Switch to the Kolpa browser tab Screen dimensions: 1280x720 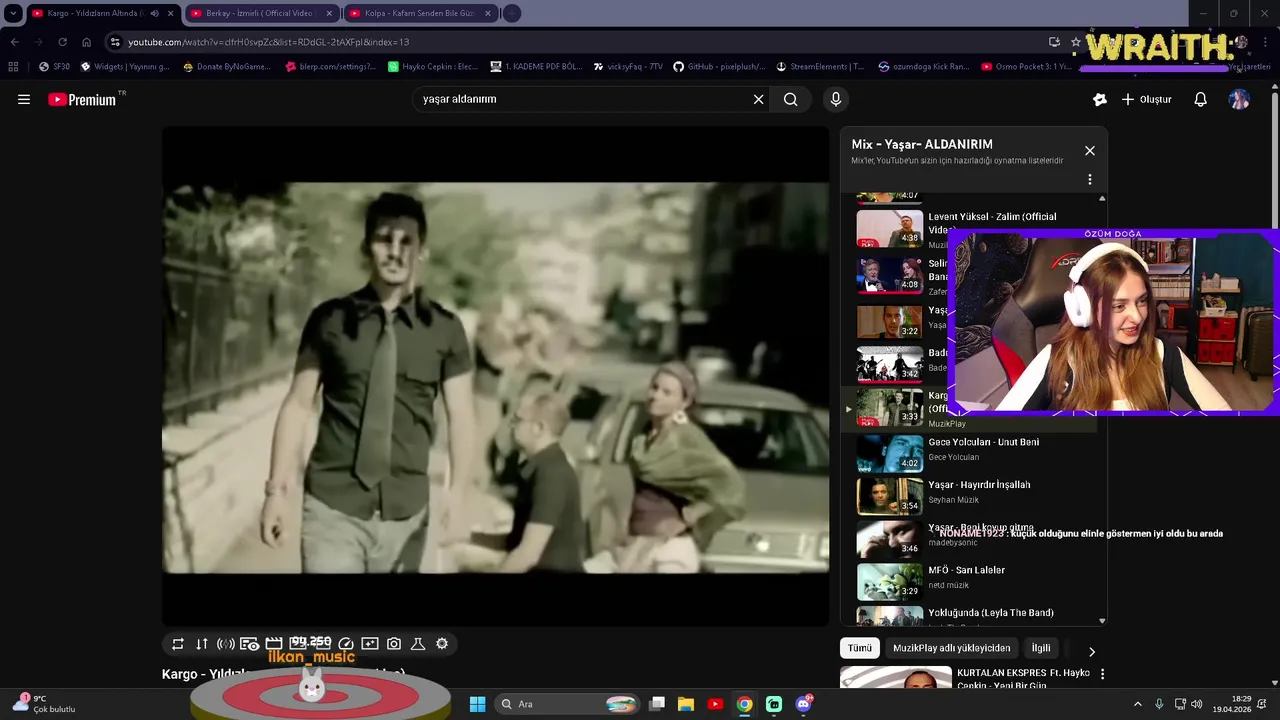[x=420, y=13]
